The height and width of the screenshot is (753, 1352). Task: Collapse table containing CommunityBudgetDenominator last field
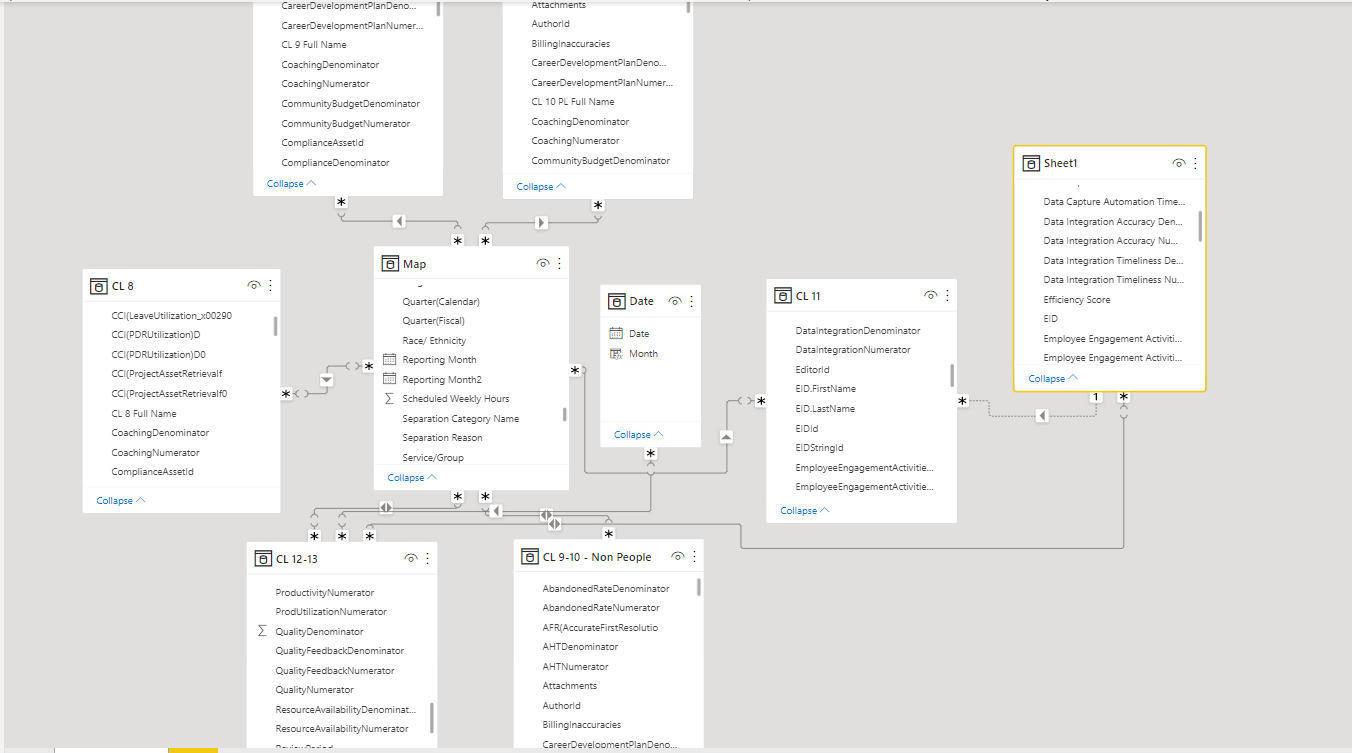(x=542, y=187)
